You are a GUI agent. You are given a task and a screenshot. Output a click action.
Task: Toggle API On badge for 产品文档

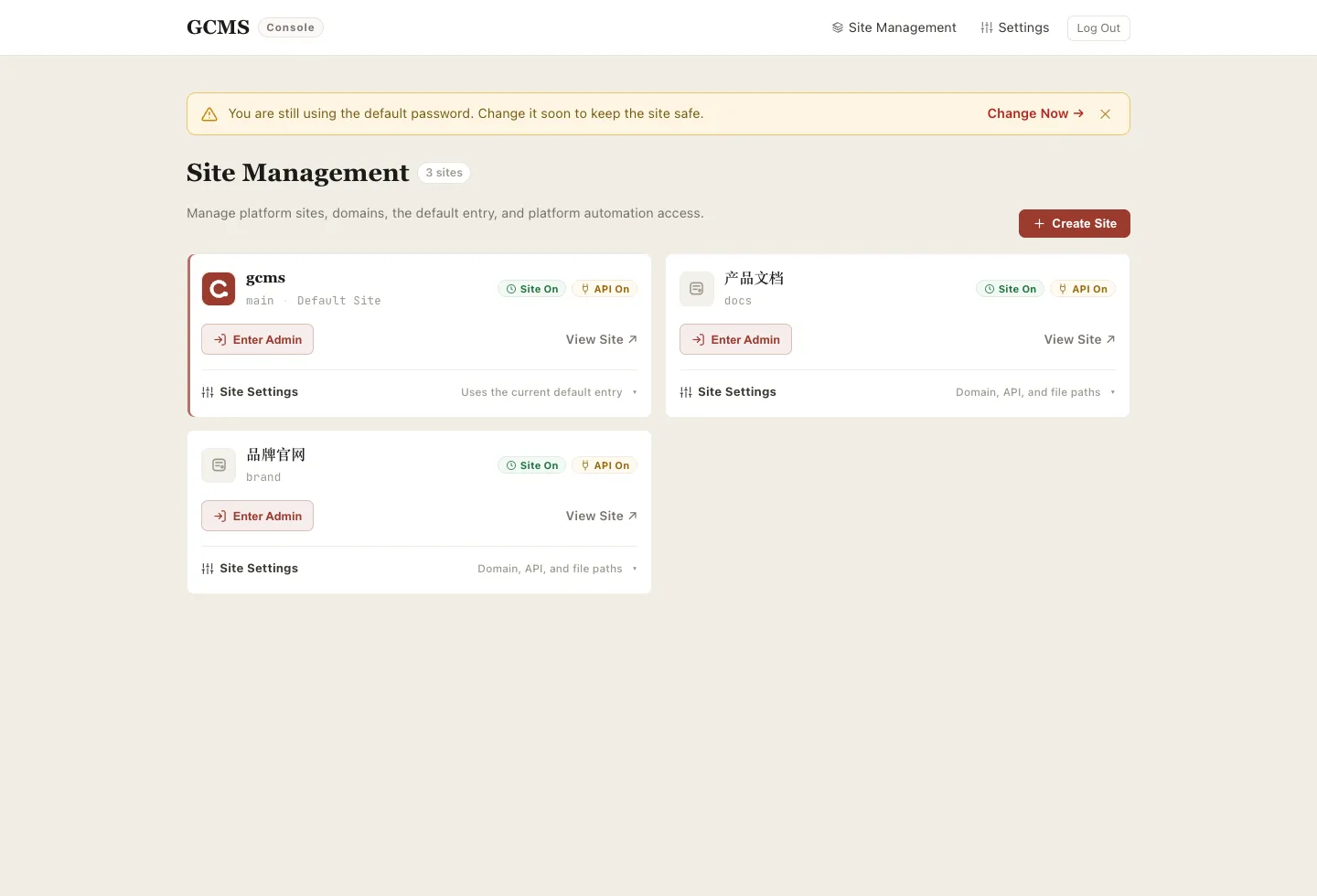1083,289
